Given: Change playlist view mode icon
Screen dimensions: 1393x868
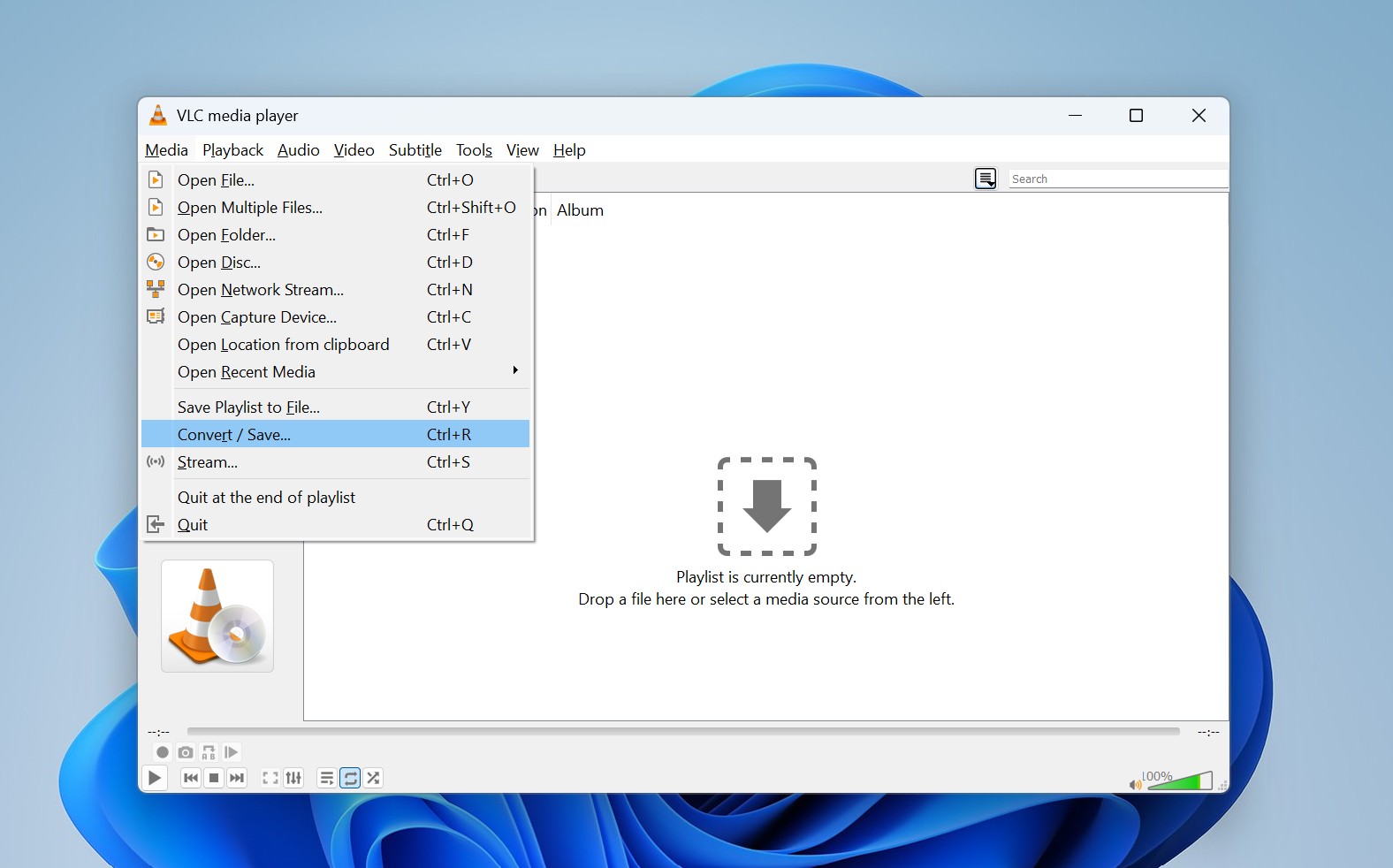Looking at the screenshot, I should click(x=986, y=179).
